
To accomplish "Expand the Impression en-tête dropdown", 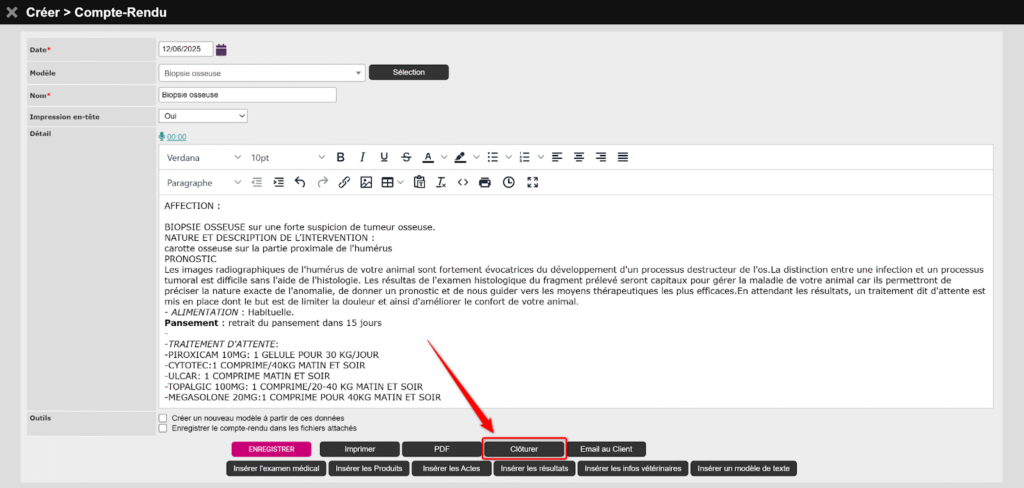I will (x=203, y=116).
